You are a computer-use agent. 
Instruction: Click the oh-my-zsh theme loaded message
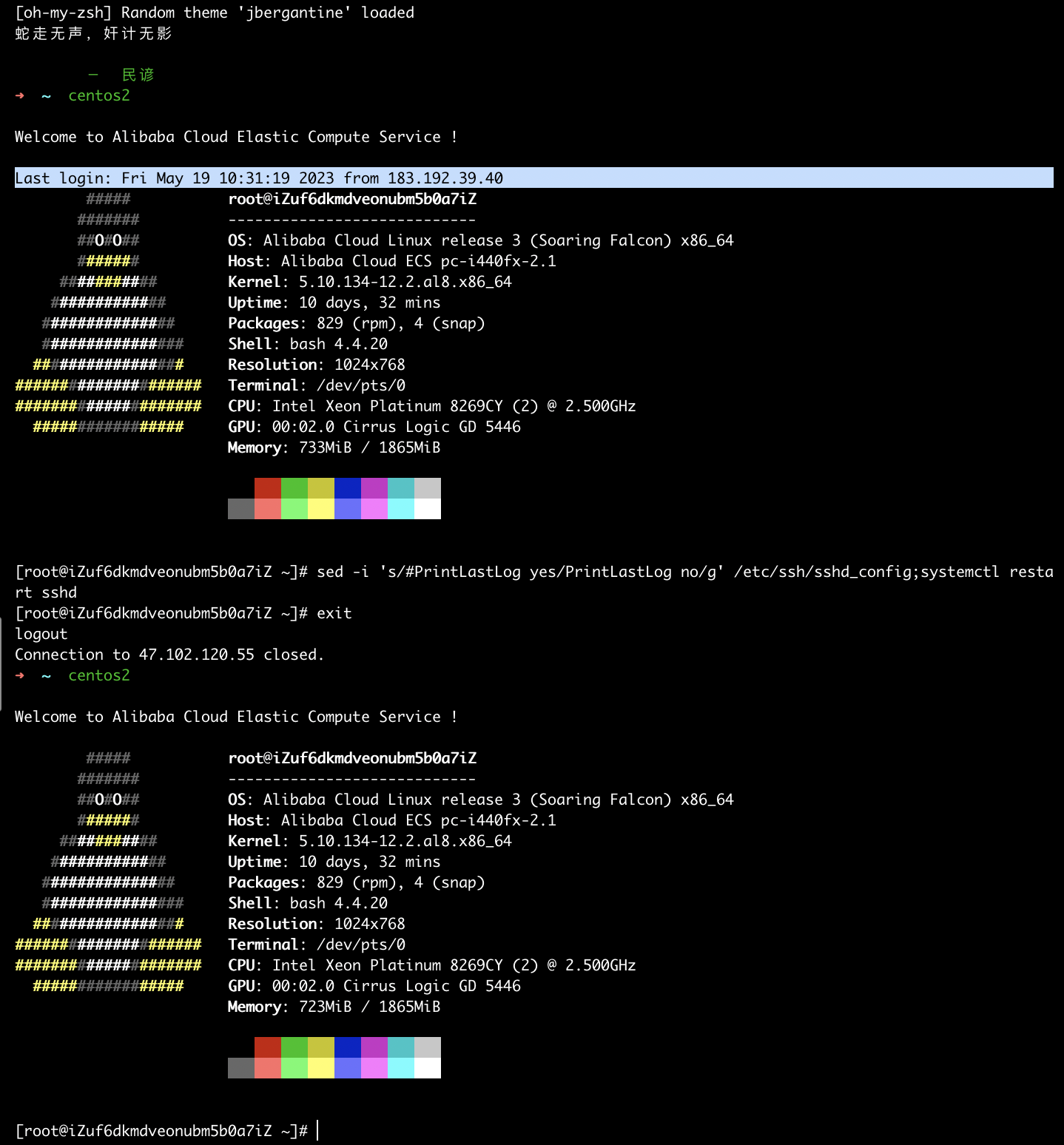tap(215, 13)
